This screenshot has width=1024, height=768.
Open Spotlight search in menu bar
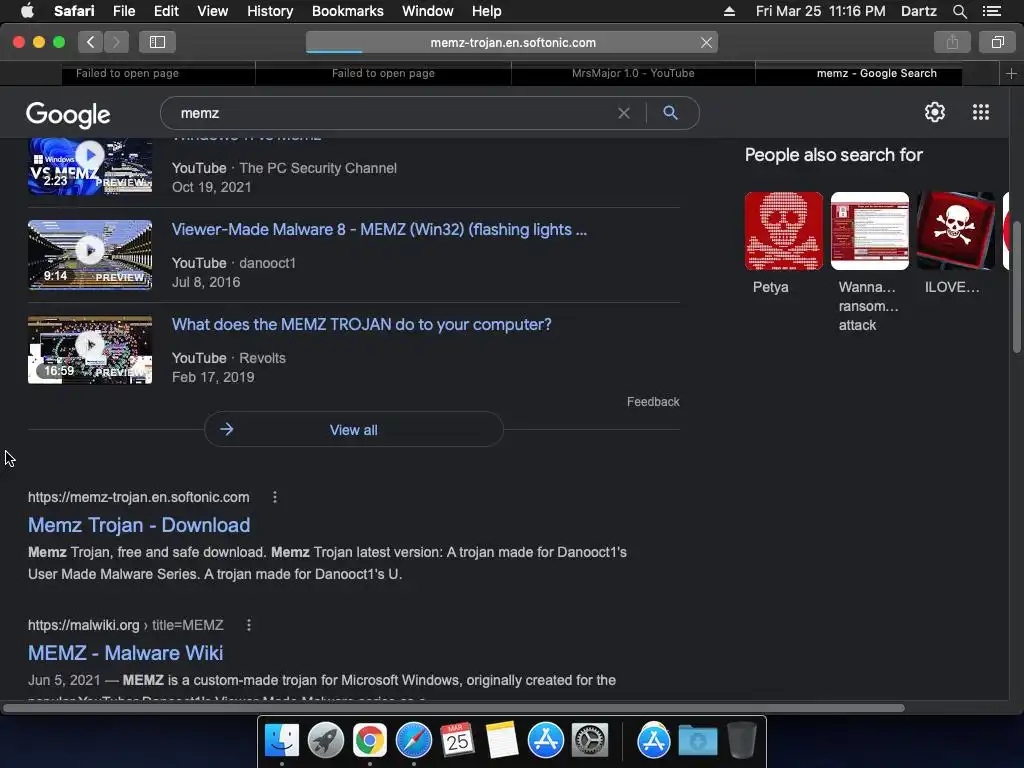(959, 11)
